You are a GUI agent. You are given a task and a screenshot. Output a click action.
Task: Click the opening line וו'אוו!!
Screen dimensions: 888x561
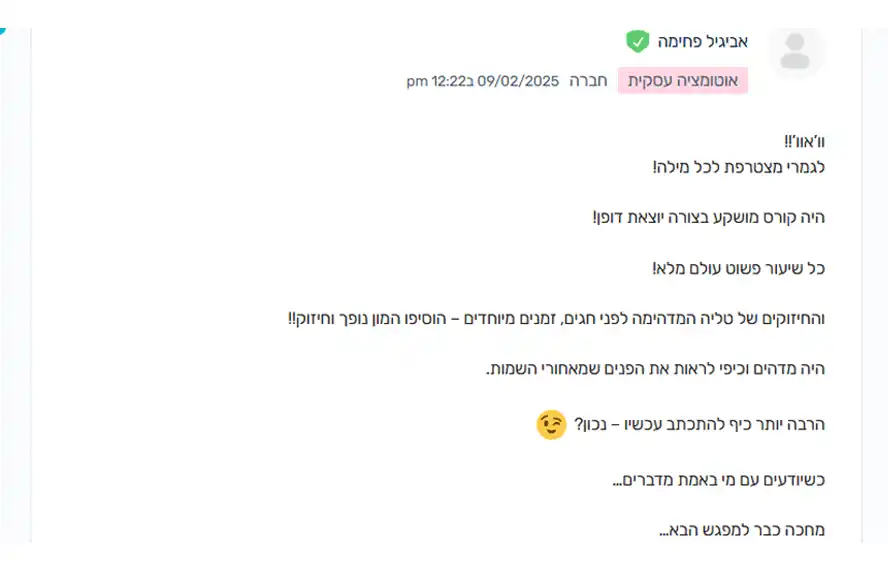tap(804, 142)
